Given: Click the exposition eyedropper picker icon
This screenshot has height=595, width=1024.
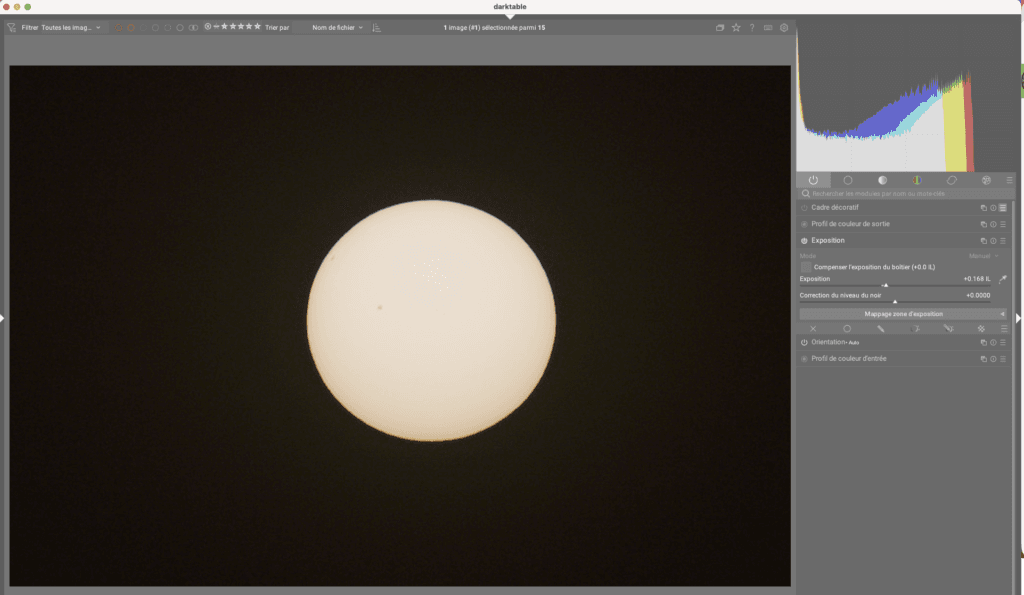Looking at the screenshot, I should (x=1002, y=280).
